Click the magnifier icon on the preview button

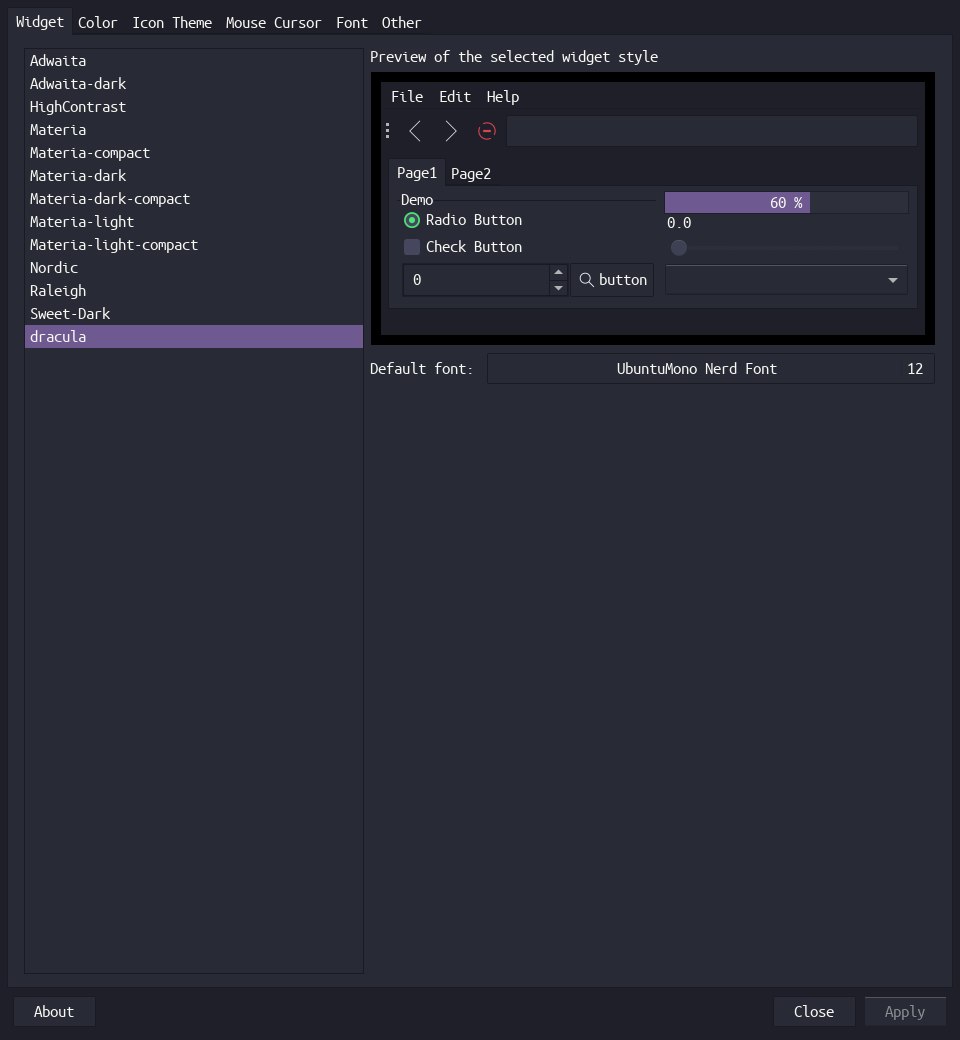(586, 280)
